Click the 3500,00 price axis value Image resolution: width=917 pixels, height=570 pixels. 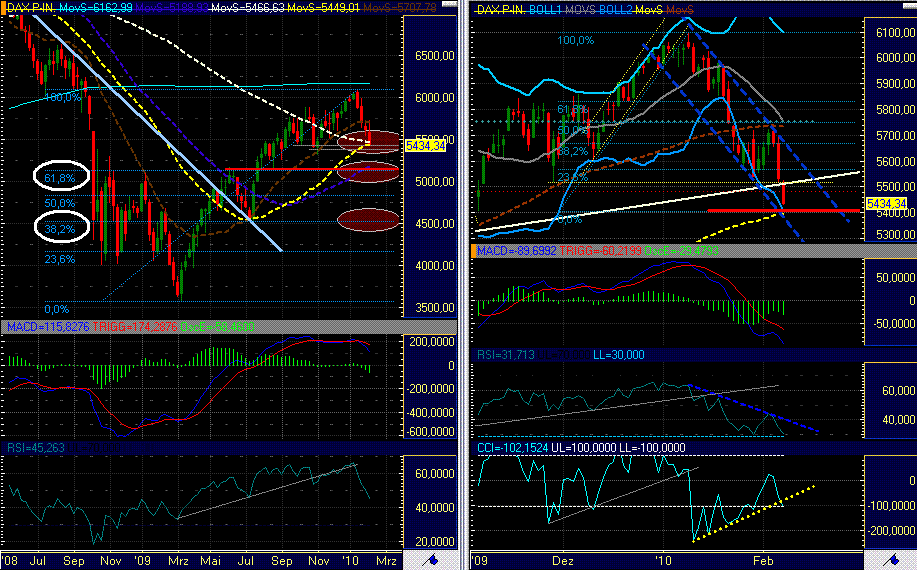tap(435, 308)
